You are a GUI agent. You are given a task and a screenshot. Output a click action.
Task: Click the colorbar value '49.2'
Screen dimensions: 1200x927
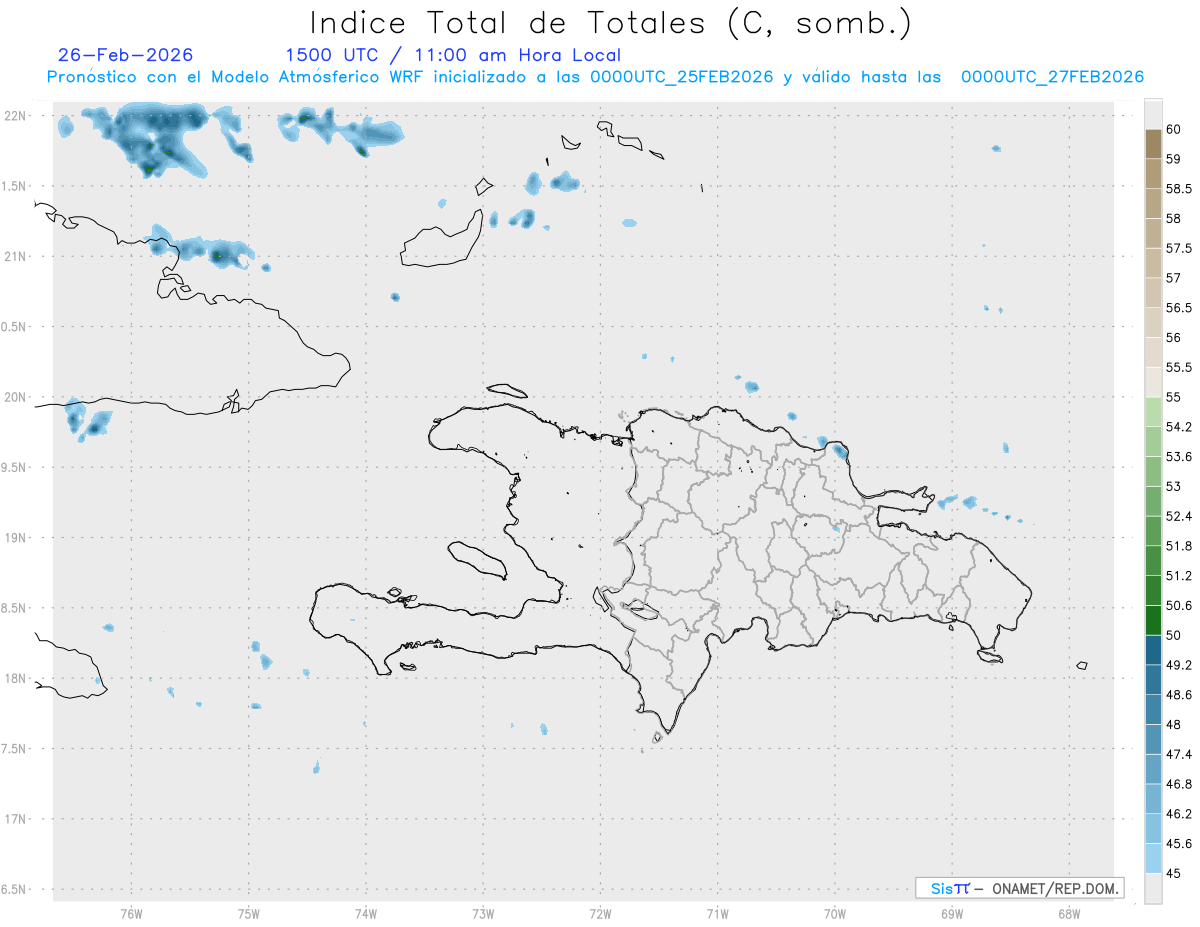pyautogui.click(x=1178, y=665)
